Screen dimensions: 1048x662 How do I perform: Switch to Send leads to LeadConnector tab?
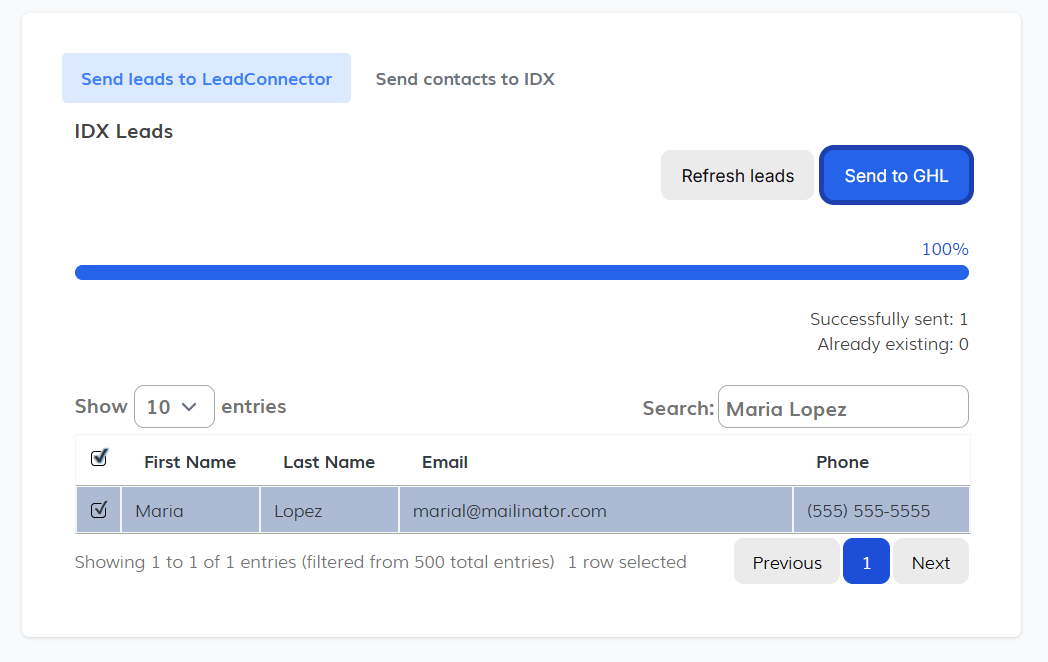click(x=206, y=79)
